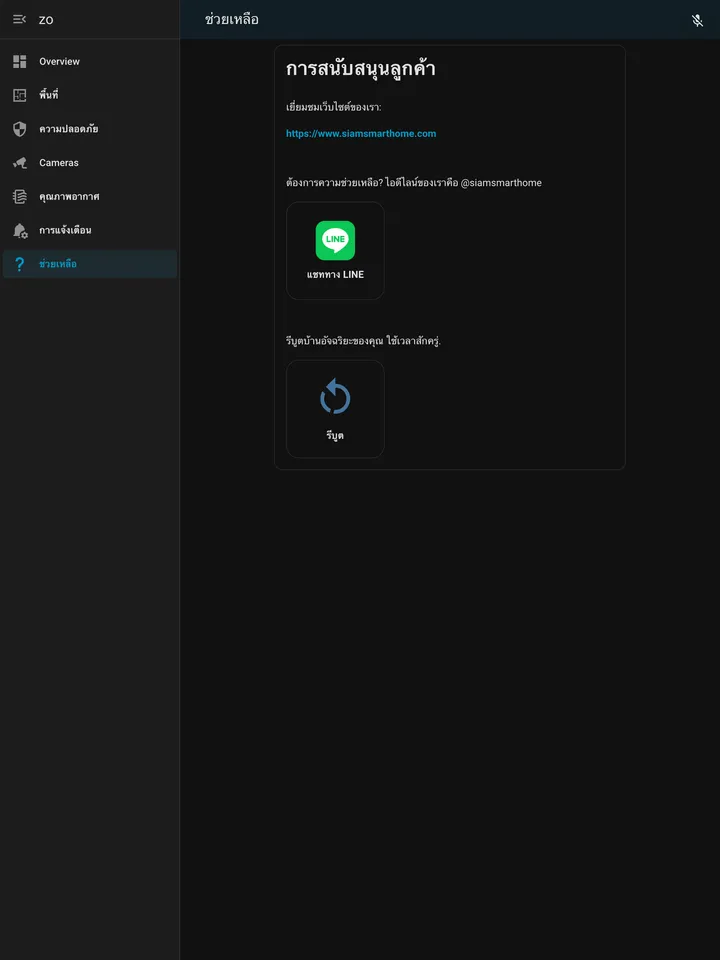Click the floor plan icon beside พื้นที่

coord(20,96)
